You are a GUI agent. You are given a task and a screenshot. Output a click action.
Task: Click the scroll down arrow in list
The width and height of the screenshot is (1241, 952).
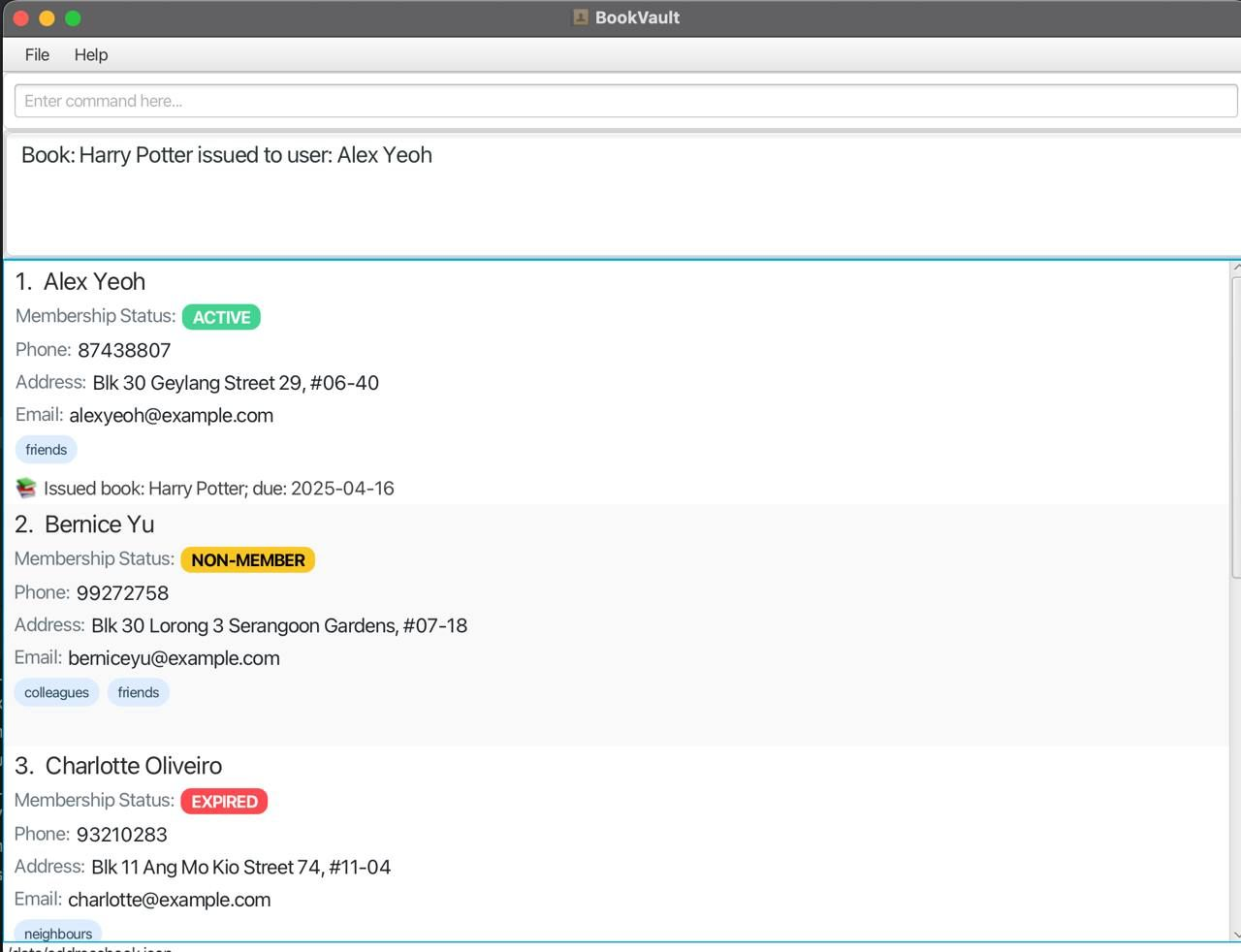[1235, 935]
